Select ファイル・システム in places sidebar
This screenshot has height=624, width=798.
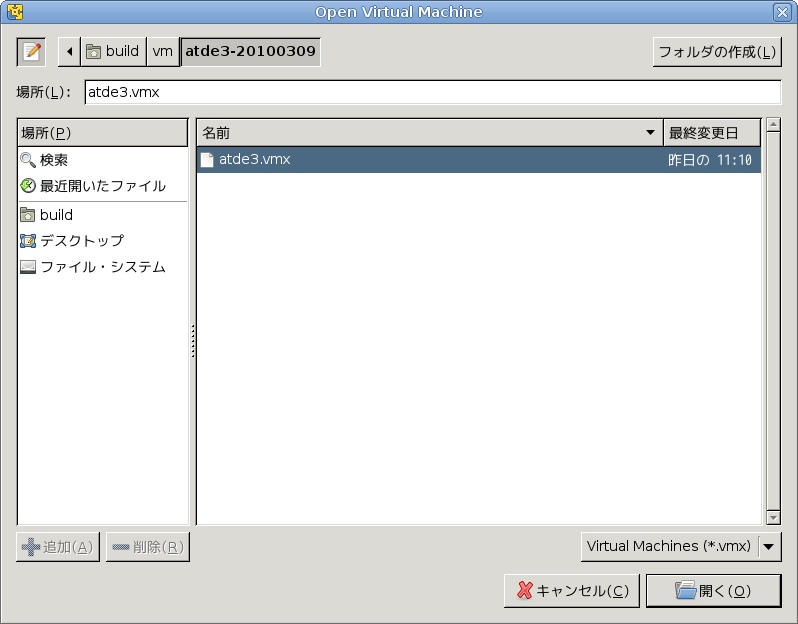coord(103,267)
